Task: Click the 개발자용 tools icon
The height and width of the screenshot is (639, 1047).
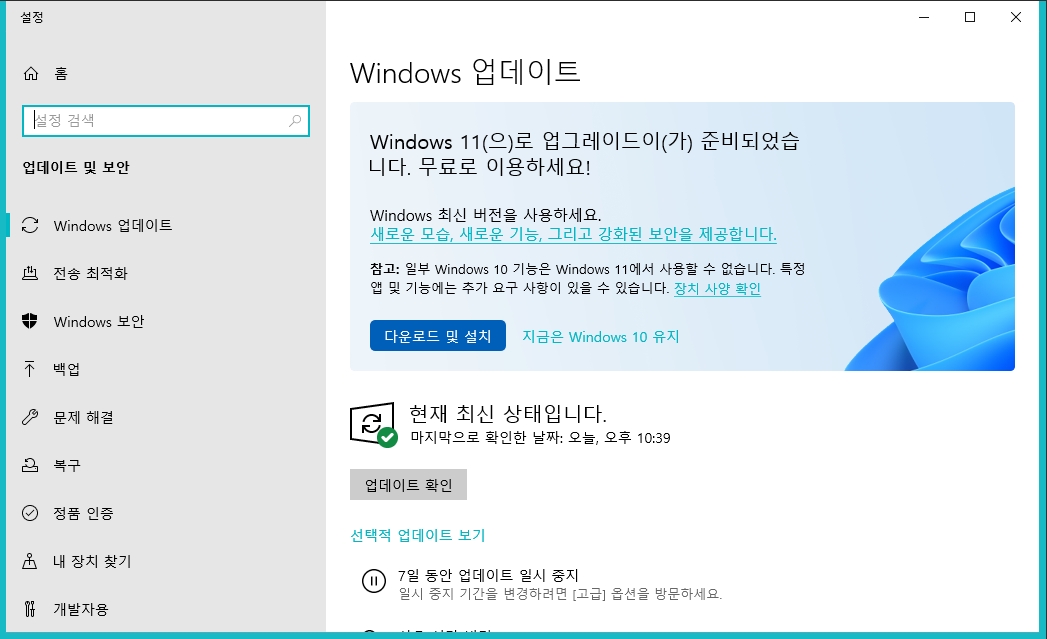Action: tap(29, 609)
